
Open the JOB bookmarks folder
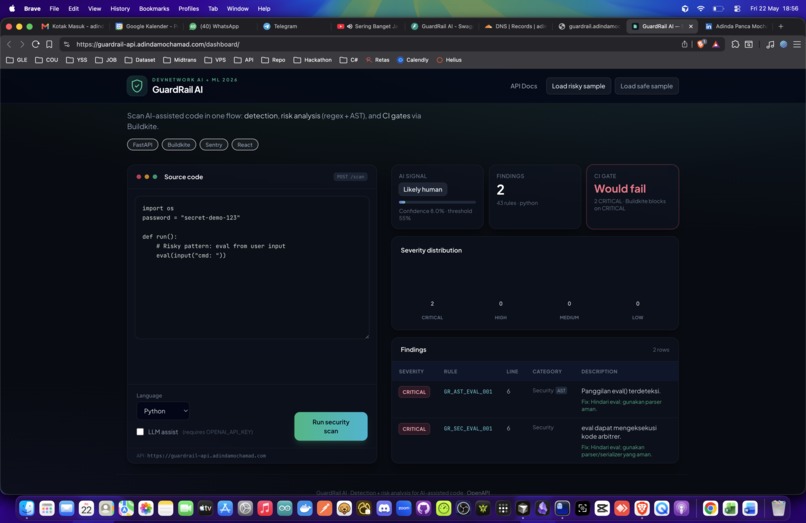[x=106, y=60]
